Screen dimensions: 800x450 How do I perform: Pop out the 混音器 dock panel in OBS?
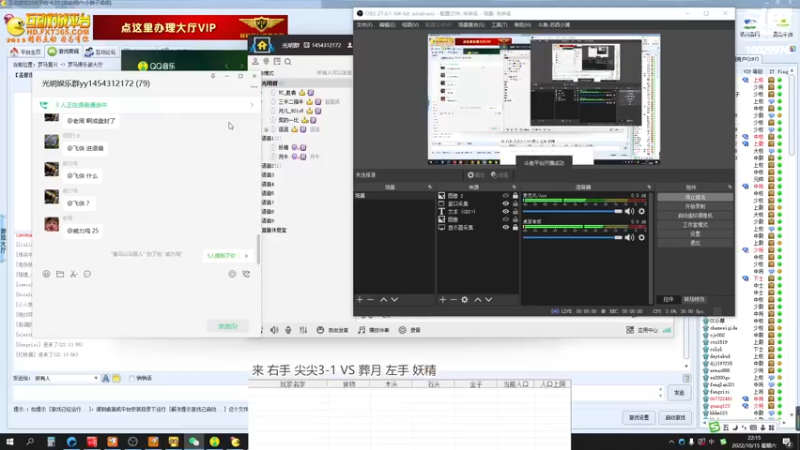(649, 187)
